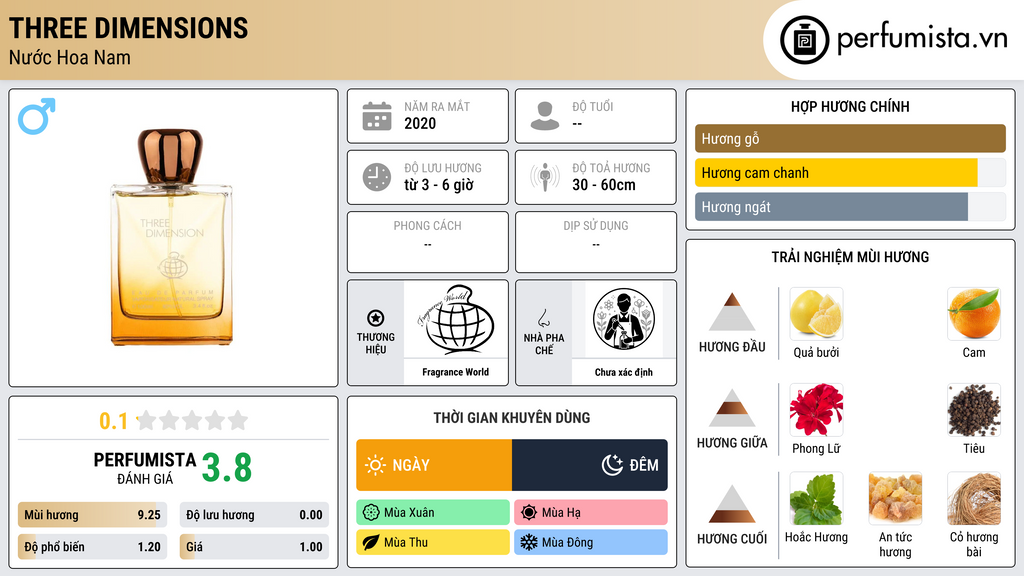Click the Trải nghiệm mùi hương heading
This screenshot has height=576, width=1024.
tap(850, 257)
